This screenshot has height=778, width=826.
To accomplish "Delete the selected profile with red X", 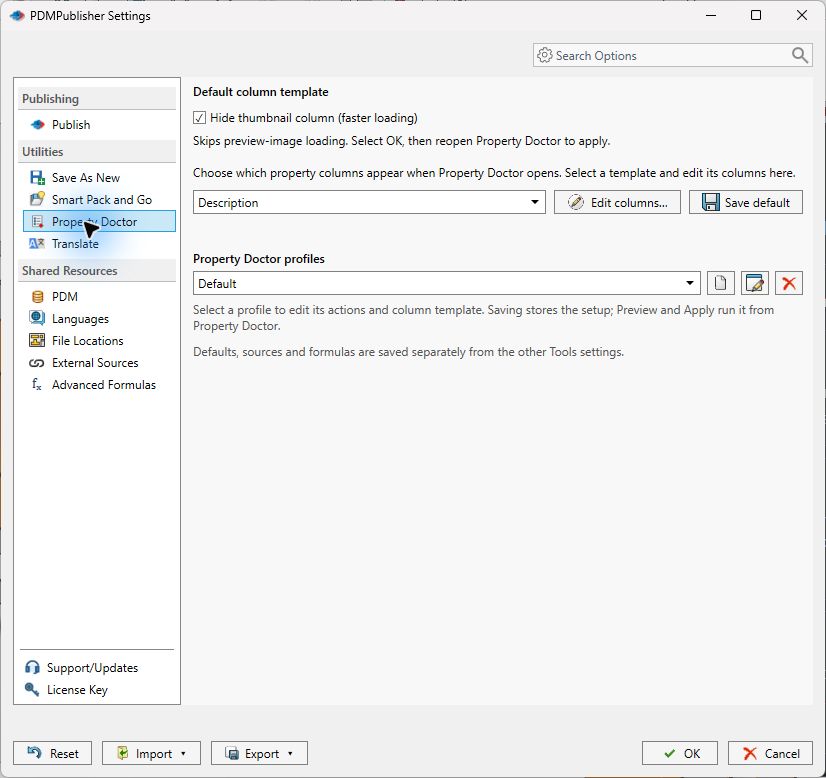I will (789, 283).
